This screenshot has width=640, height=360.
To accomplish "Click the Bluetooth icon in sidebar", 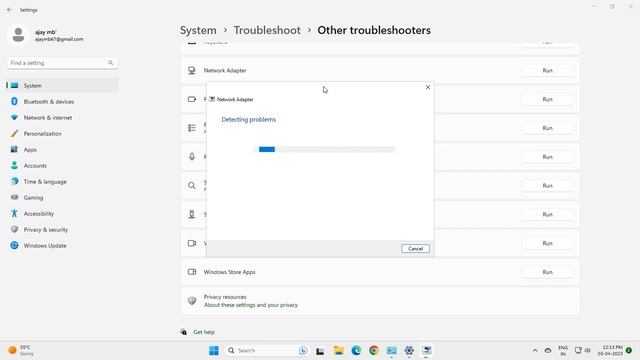I will click(14, 101).
